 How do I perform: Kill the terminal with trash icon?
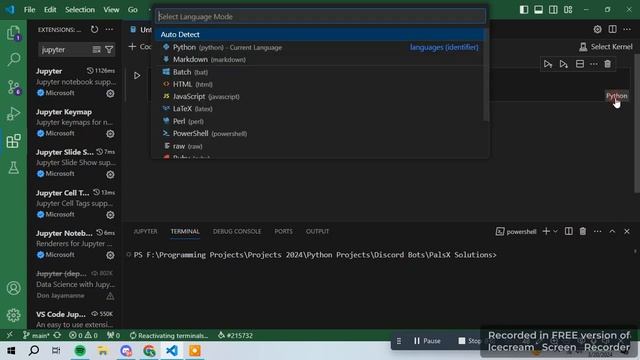pyautogui.click(x=583, y=231)
